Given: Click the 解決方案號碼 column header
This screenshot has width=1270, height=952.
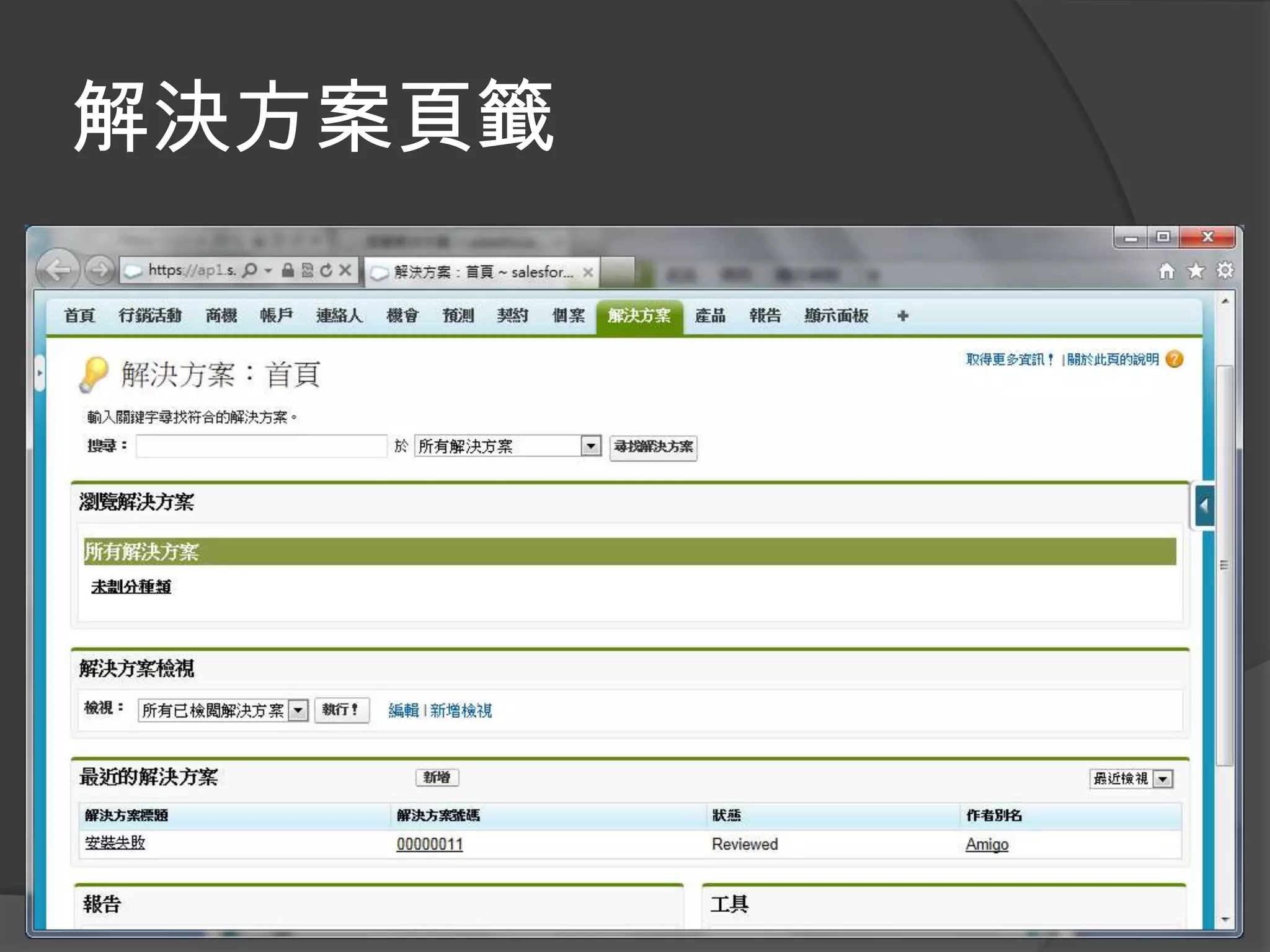Looking at the screenshot, I should coord(438,816).
